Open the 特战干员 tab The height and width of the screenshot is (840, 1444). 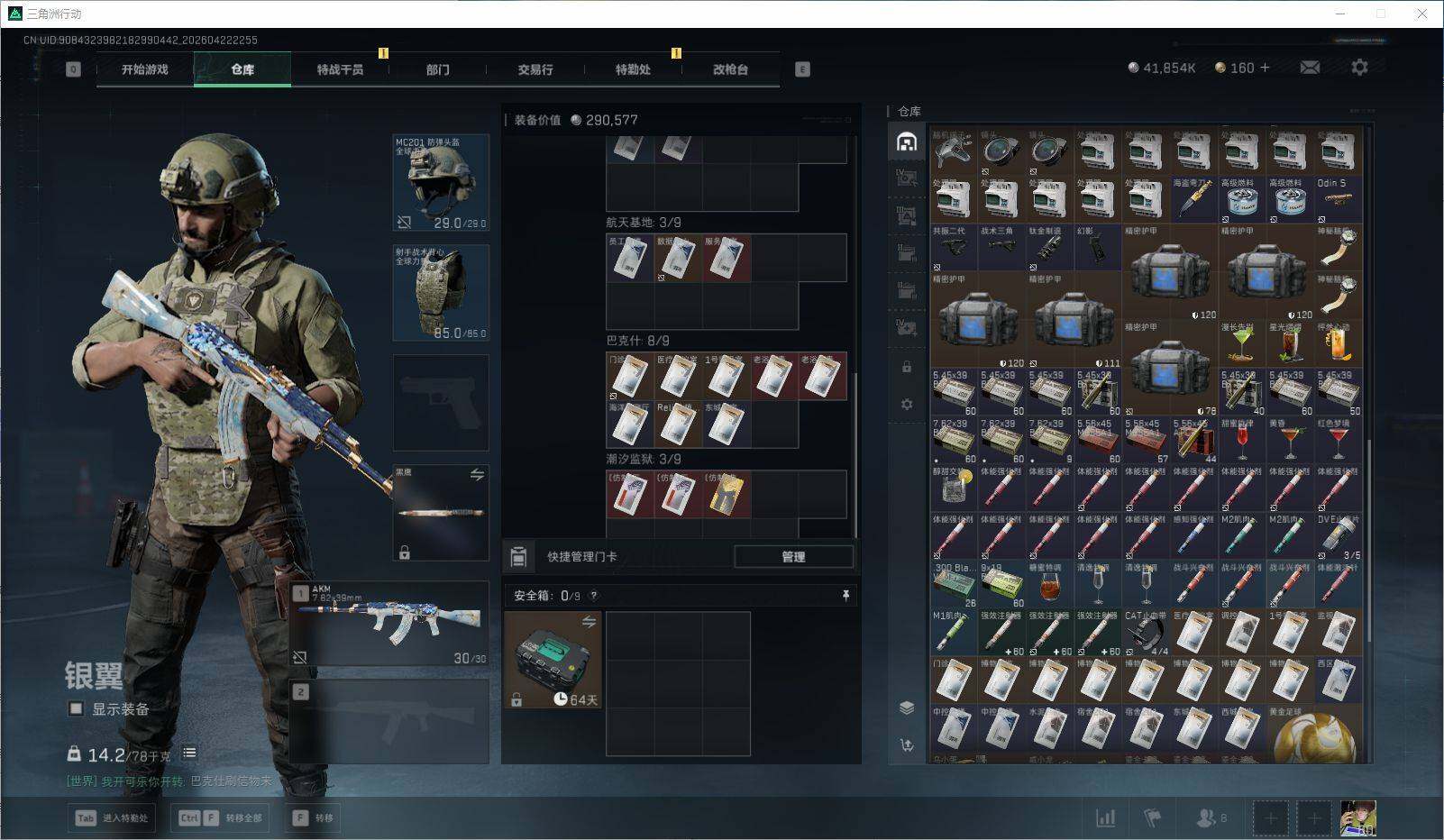340,69
